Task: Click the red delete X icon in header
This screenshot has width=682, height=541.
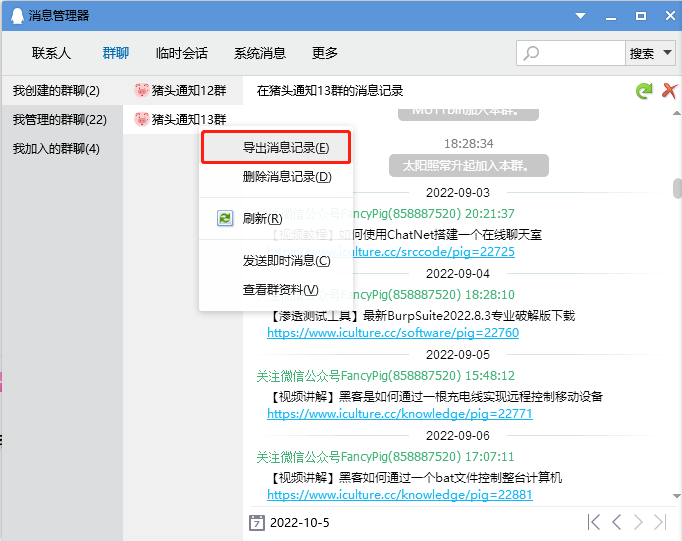Action: tap(669, 91)
